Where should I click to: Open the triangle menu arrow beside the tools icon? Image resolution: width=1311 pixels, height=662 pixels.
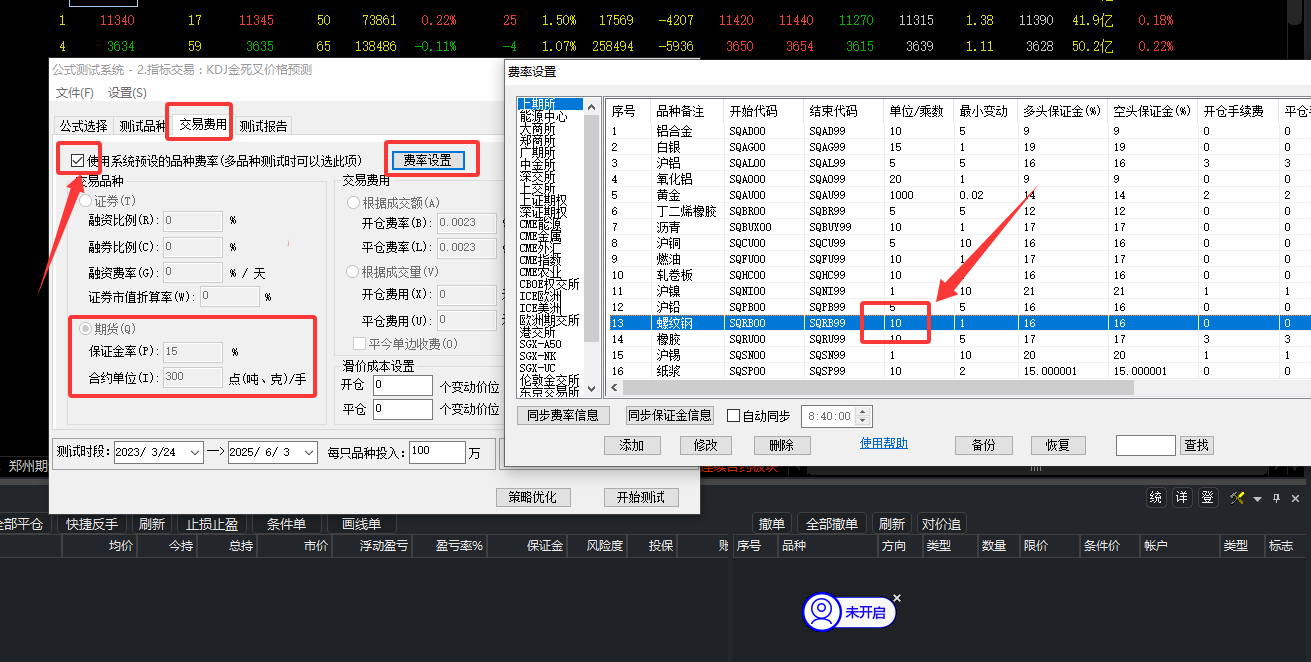tap(1257, 499)
